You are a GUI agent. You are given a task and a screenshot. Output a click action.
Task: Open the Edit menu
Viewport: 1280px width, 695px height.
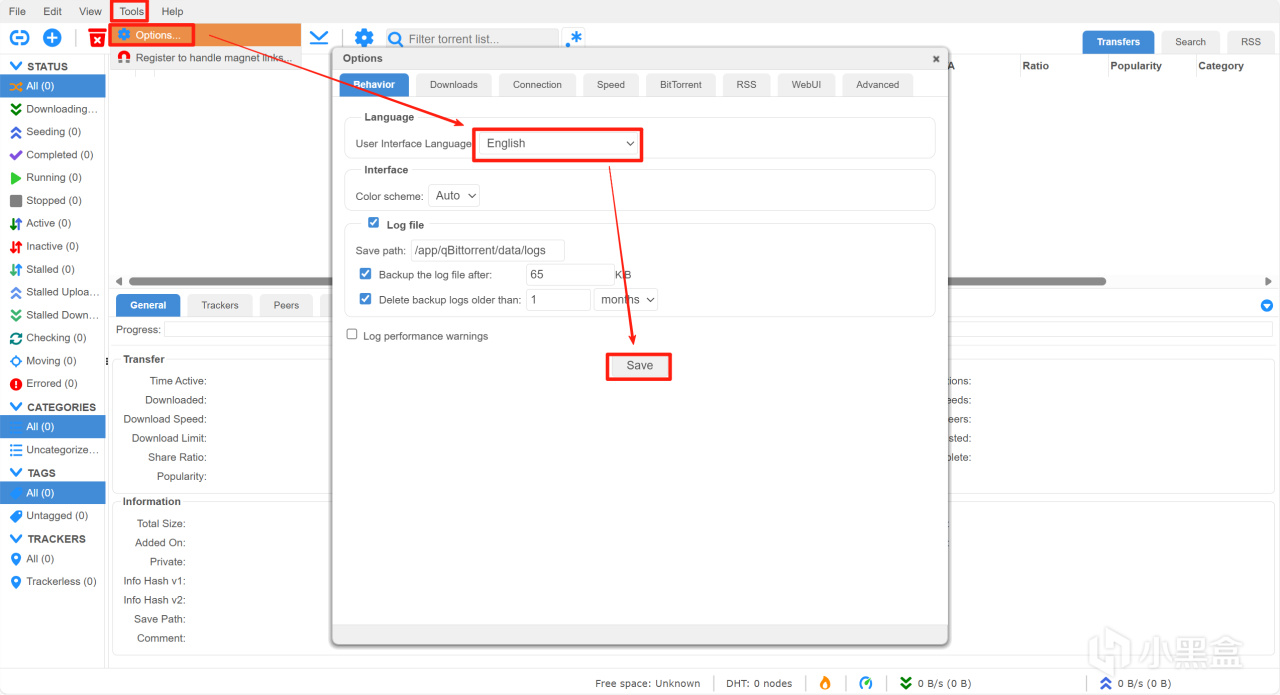[x=52, y=12]
